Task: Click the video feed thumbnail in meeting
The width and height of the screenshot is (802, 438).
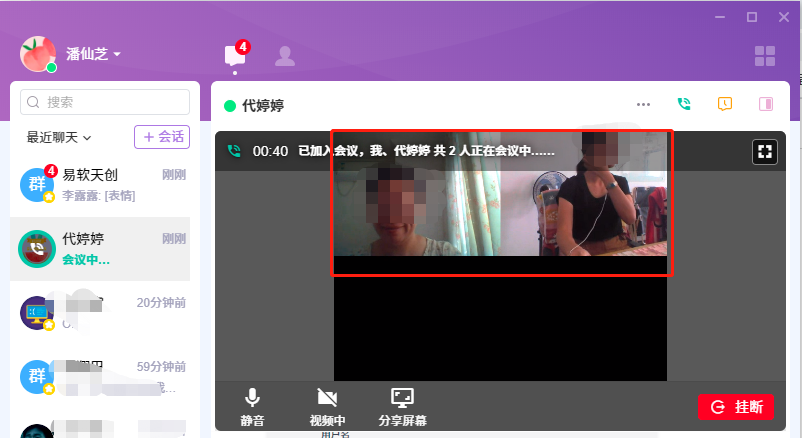Action: [x=501, y=203]
